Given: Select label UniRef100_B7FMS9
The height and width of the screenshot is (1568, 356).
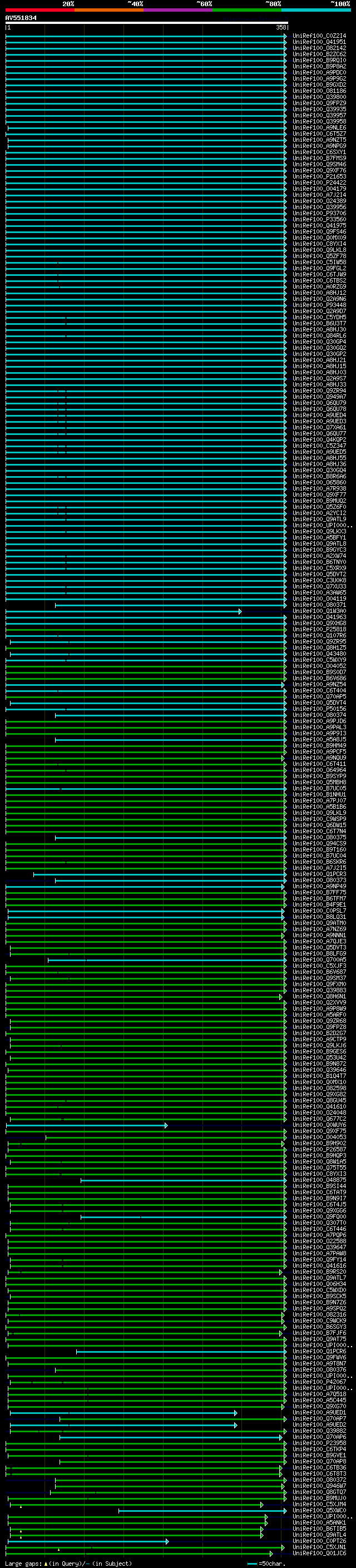Looking at the screenshot, I should click(319, 159).
